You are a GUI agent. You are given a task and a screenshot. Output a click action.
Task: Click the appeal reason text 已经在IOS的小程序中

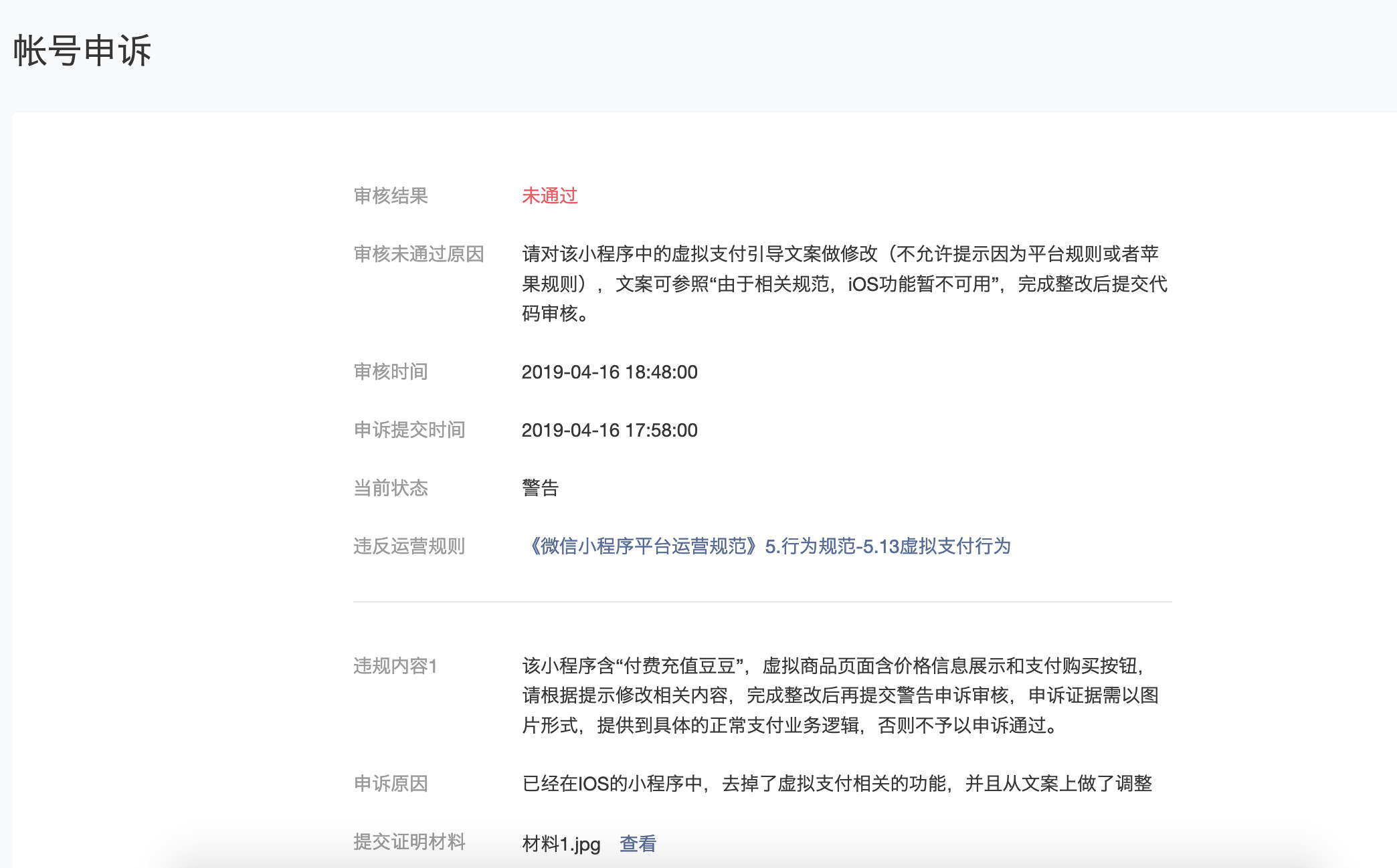[x=837, y=784]
